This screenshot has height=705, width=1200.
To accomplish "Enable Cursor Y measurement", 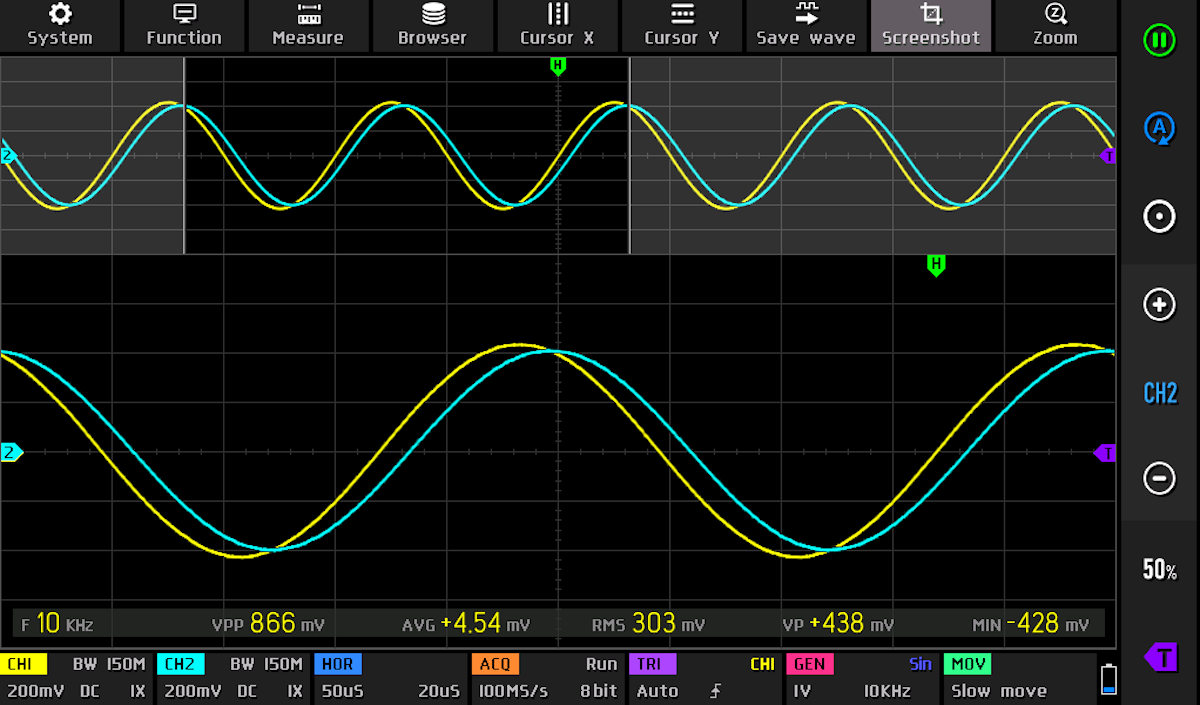I will click(x=681, y=26).
